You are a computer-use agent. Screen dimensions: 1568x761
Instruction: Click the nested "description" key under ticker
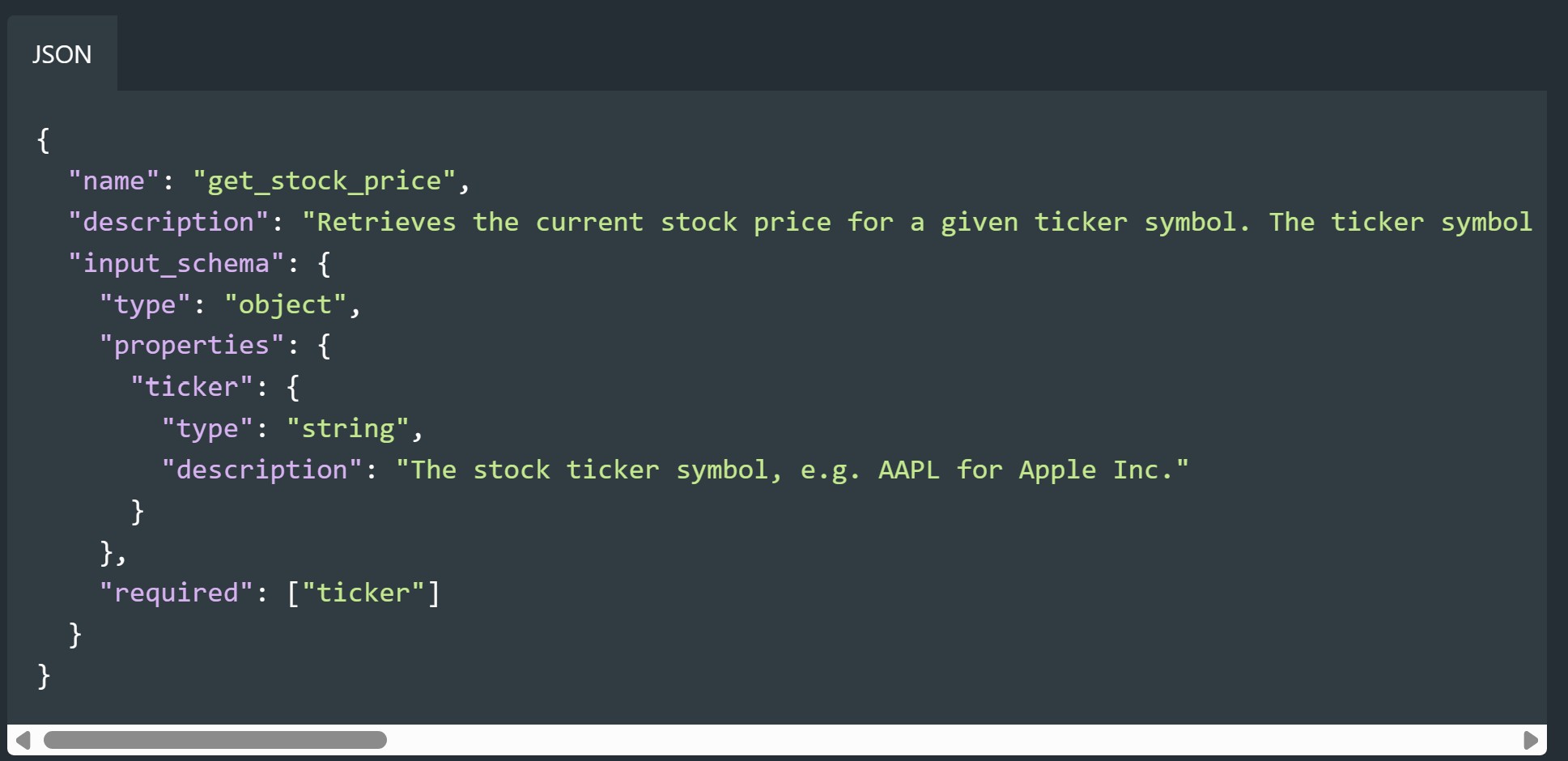(x=261, y=470)
